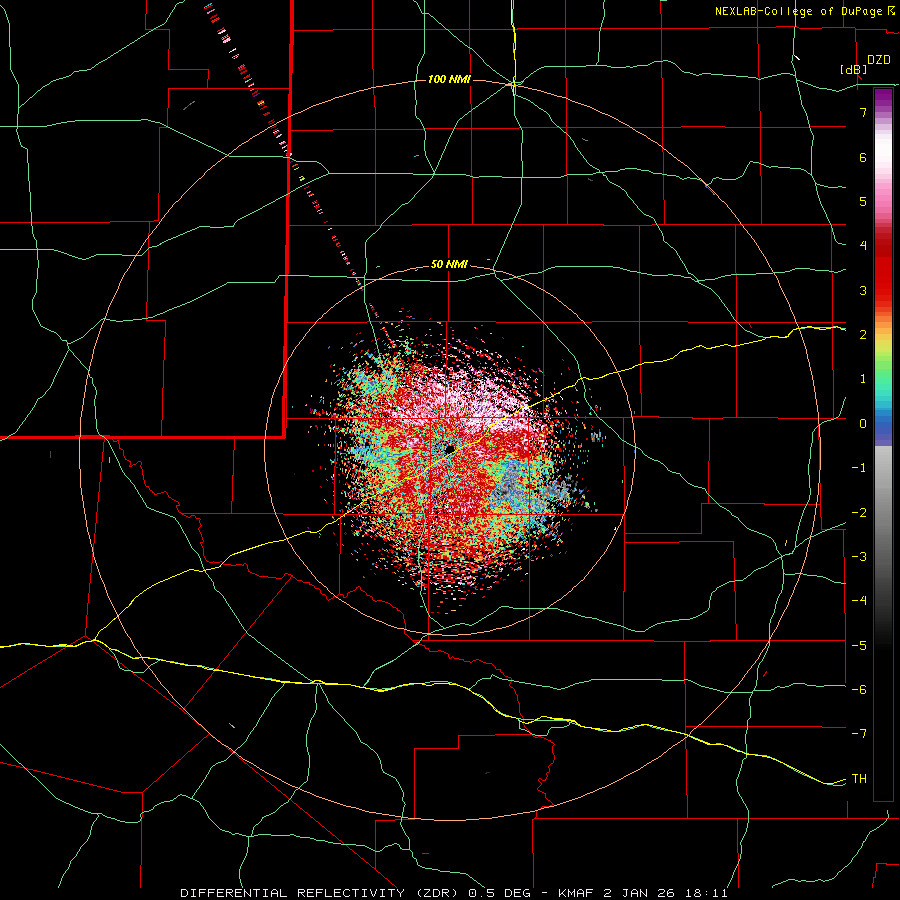Image resolution: width=900 pixels, height=900 pixels.
Task: Click the black radar site dot at center
Action: (x=449, y=448)
